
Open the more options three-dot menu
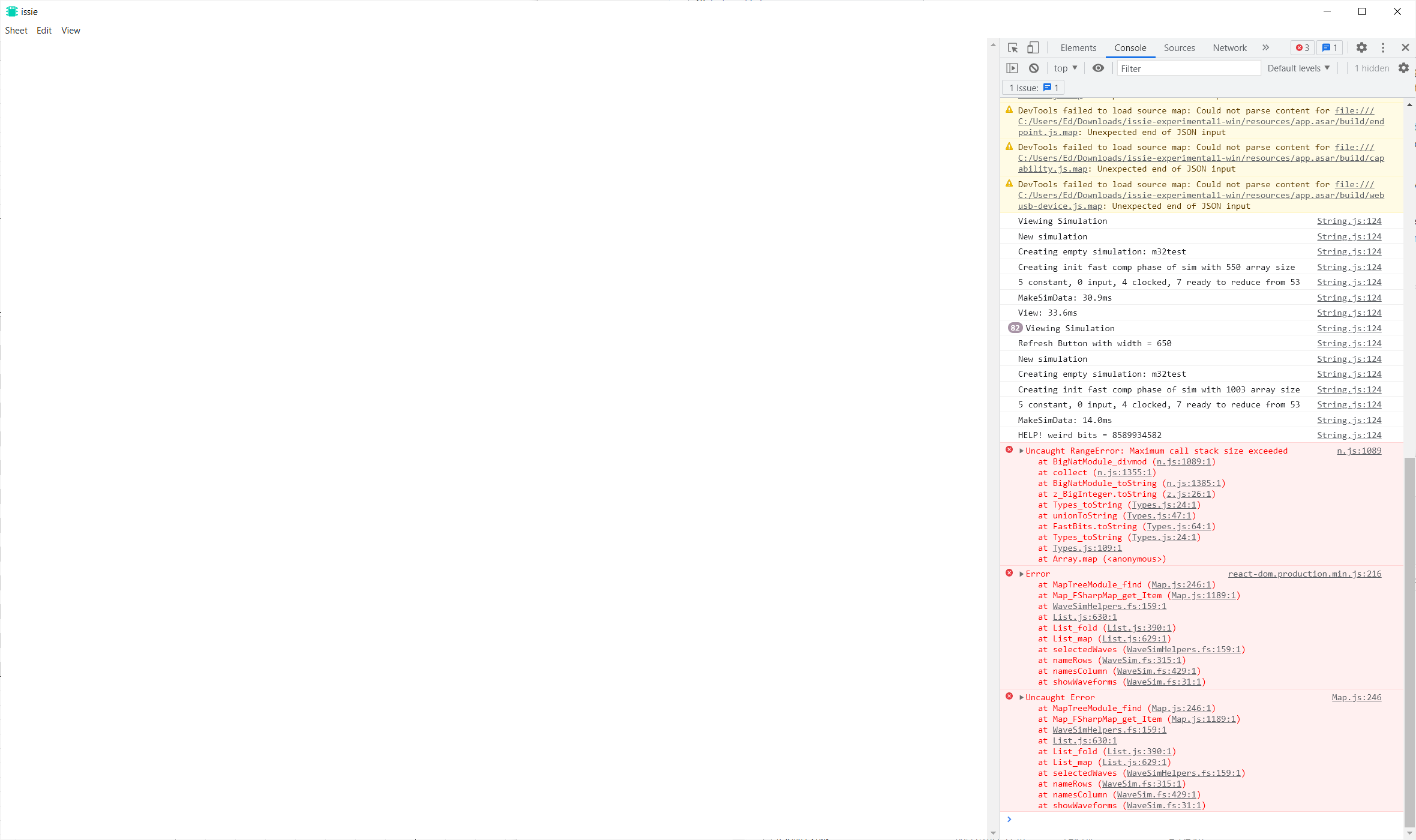[1382, 47]
